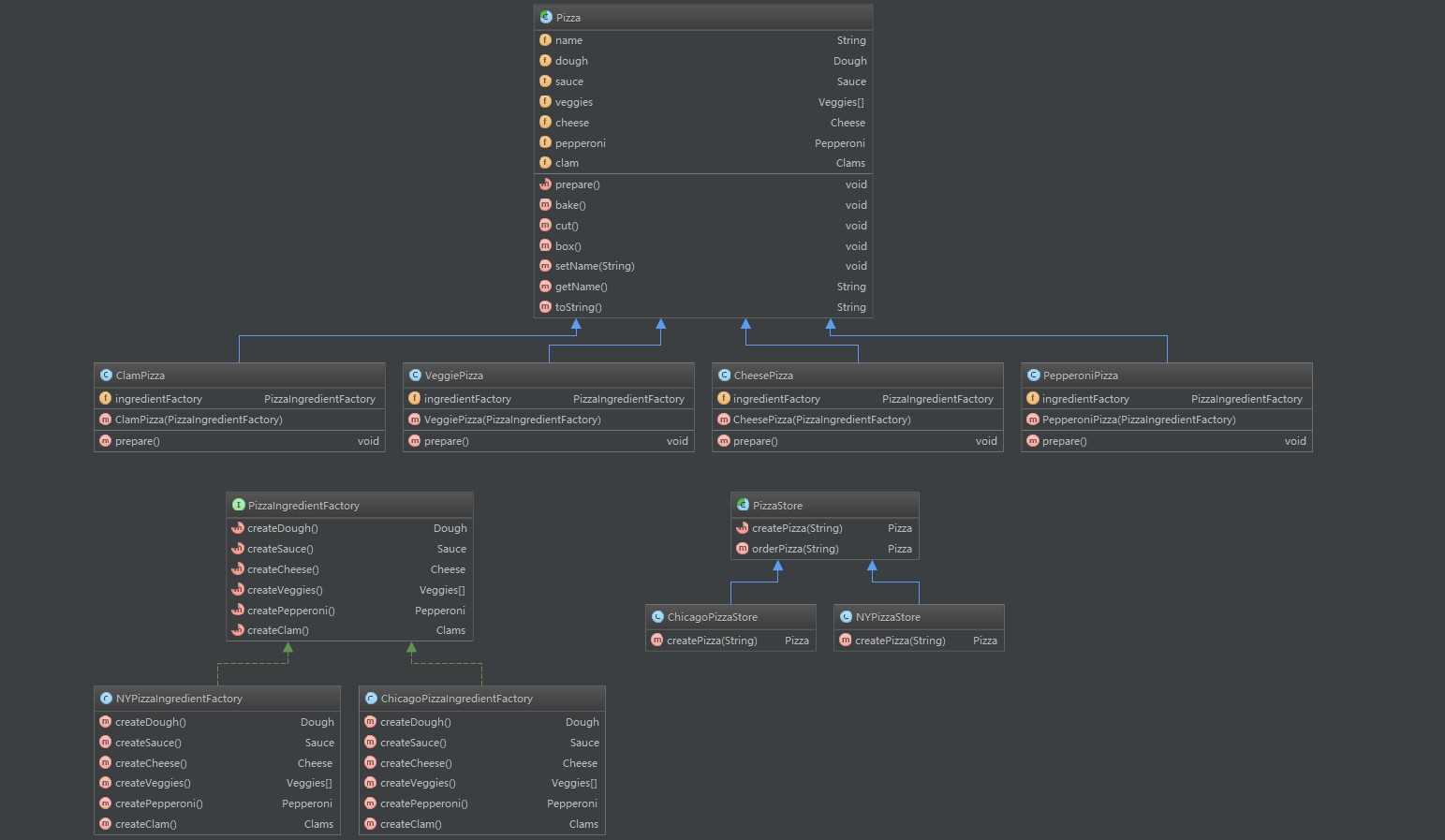Select the PizzaStore class title

[x=777, y=506]
